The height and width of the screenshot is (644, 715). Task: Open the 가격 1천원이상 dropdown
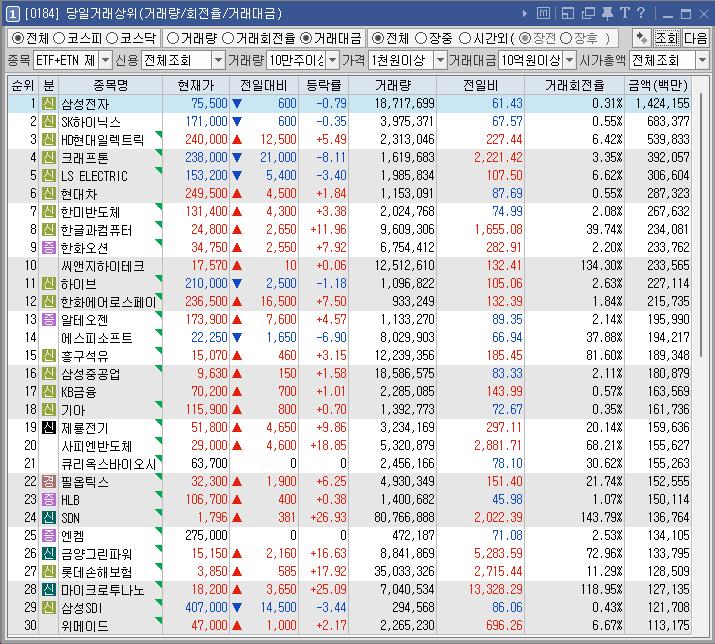coord(440,60)
